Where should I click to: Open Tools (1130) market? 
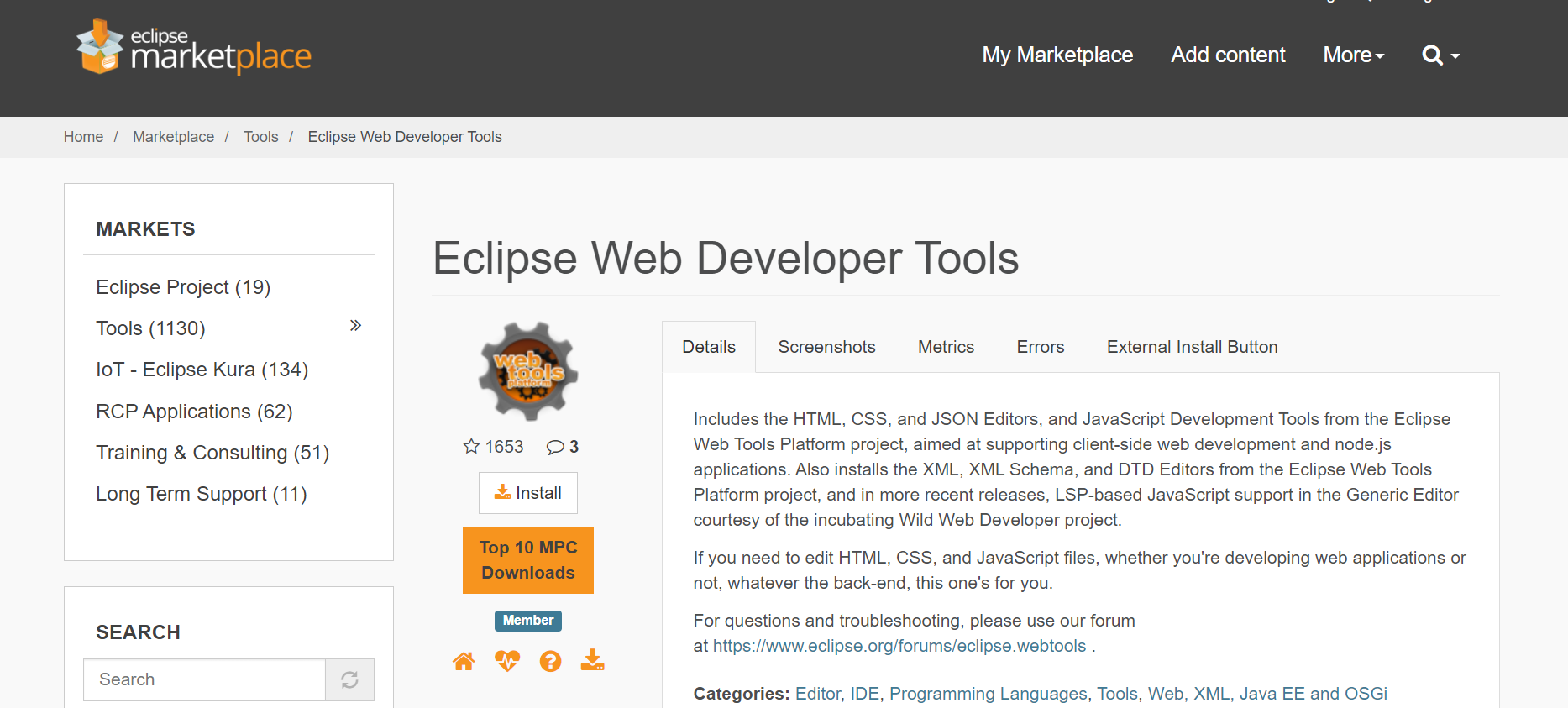click(150, 328)
